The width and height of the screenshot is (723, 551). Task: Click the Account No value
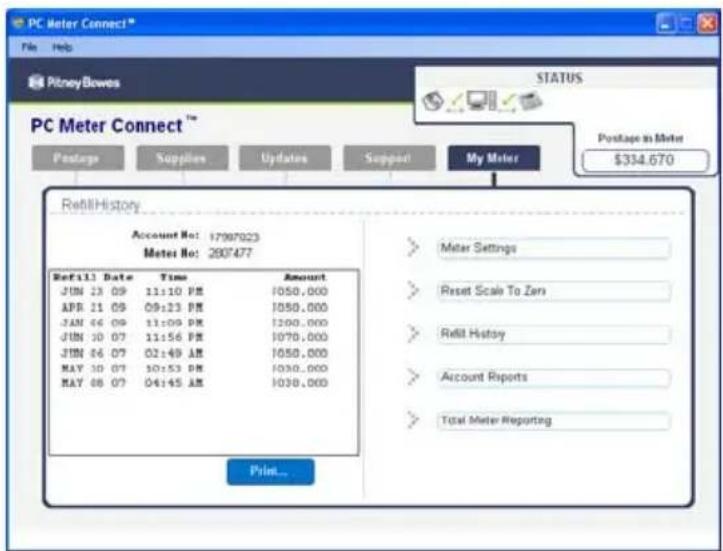[x=234, y=237]
